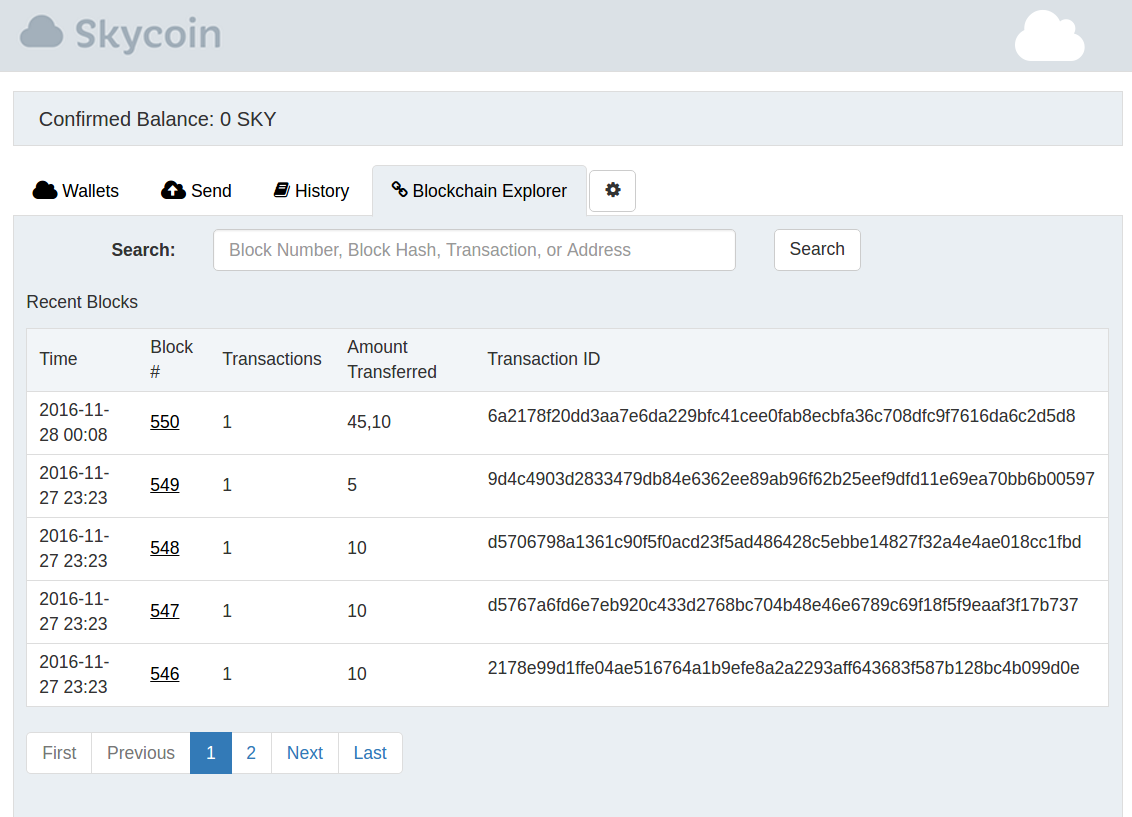The image size is (1132, 817).
Task: Open block 546 link
Action: coord(165,674)
